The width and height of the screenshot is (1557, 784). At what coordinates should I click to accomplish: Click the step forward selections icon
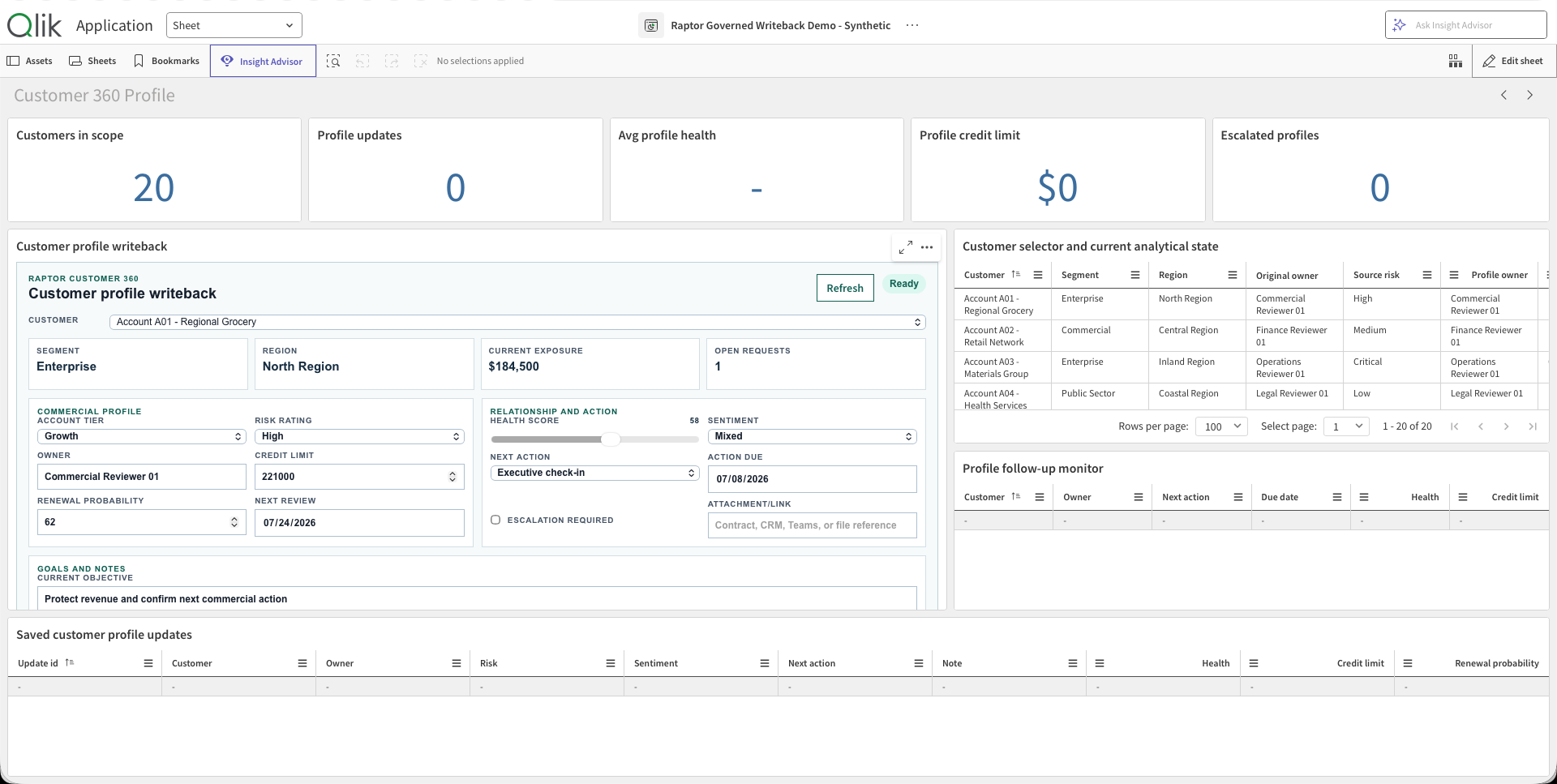pos(392,61)
